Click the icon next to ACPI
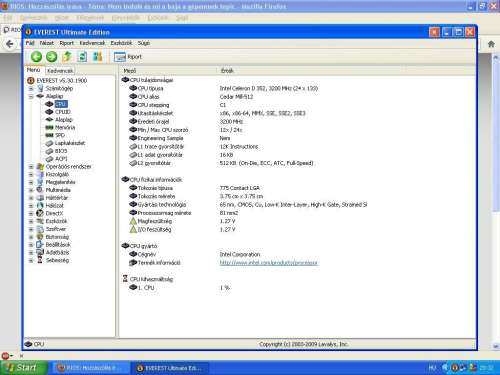Screen dimensions: 500x375 click(49, 159)
